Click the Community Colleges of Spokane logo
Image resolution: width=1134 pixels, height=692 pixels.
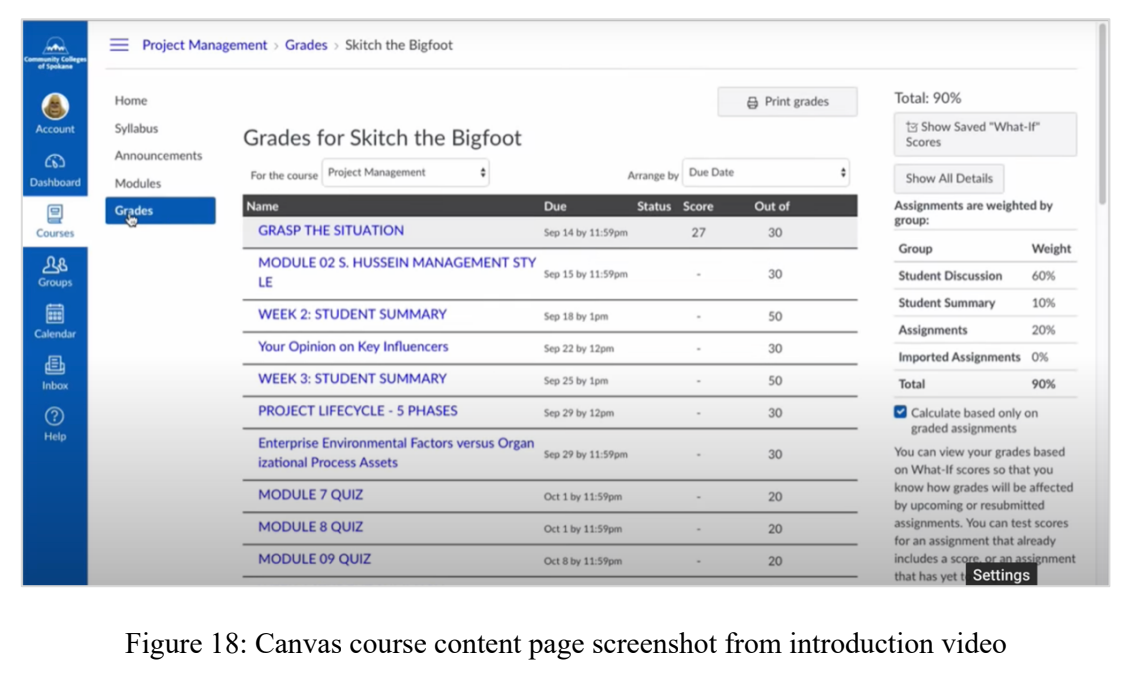tap(55, 53)
